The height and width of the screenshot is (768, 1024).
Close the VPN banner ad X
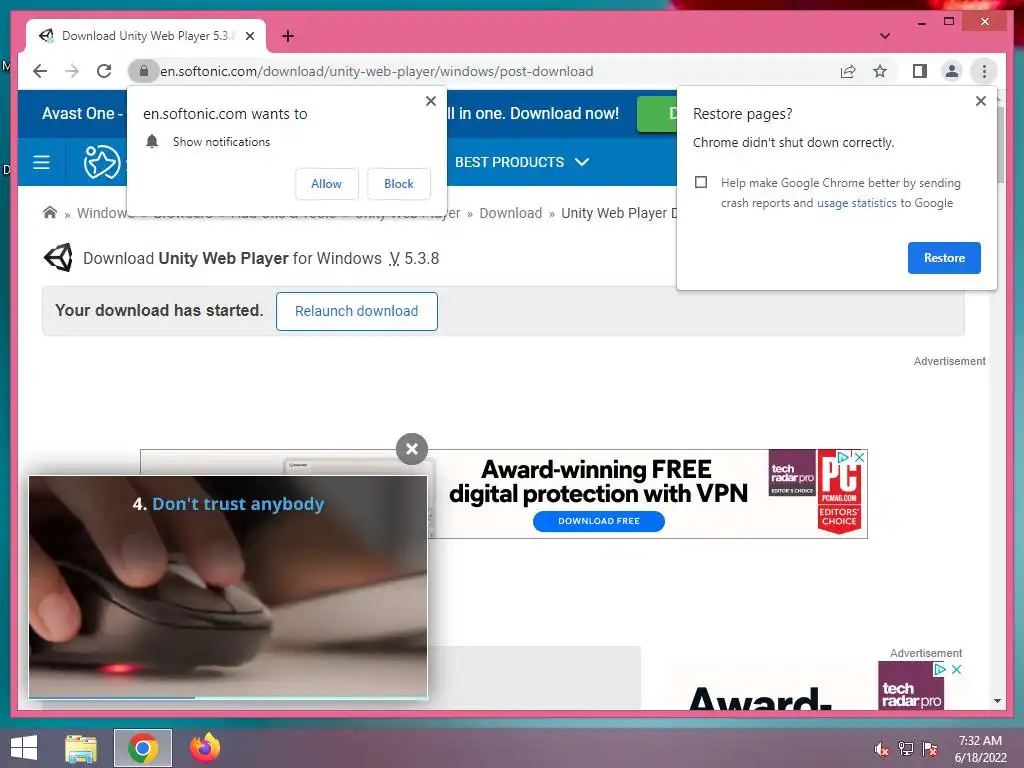point(860,457)
